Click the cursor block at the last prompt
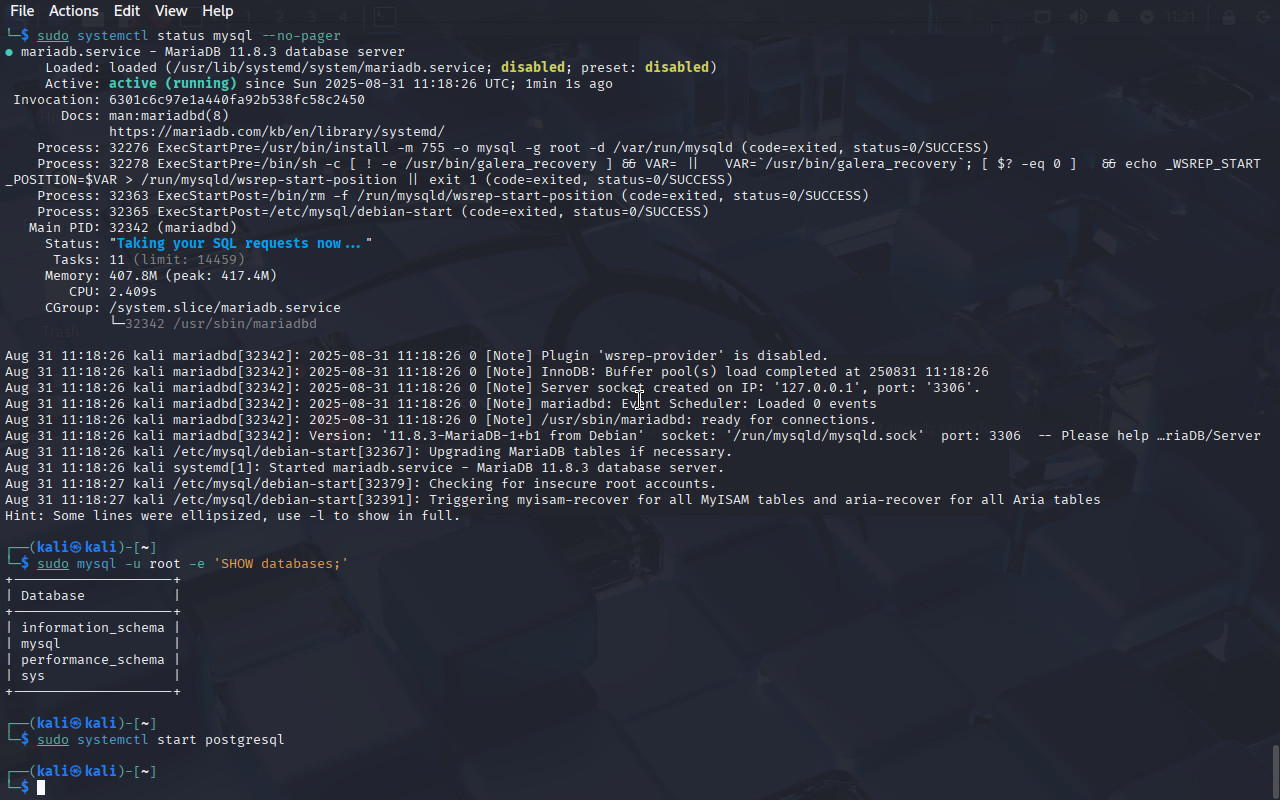The height and width of the screenshot is (800, 1280). [41, 788]
